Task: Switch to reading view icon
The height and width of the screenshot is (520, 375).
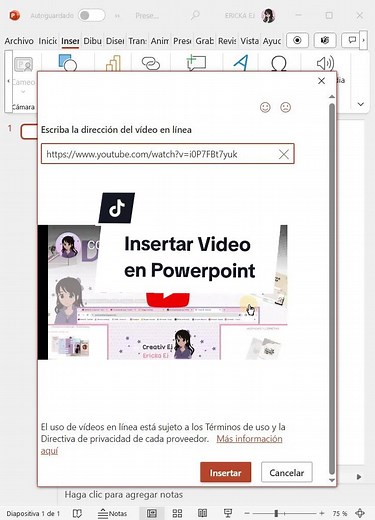Action: [x=202, y=513]
